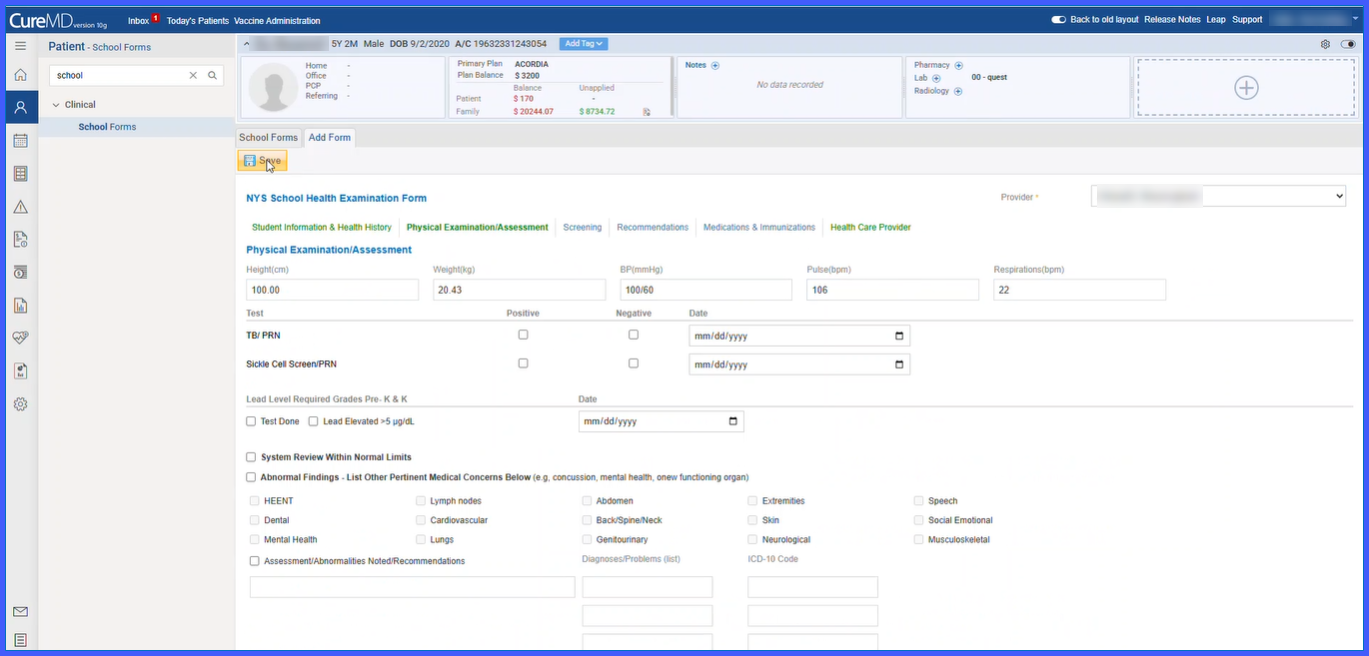Open the Screening form section

(582, 227)
